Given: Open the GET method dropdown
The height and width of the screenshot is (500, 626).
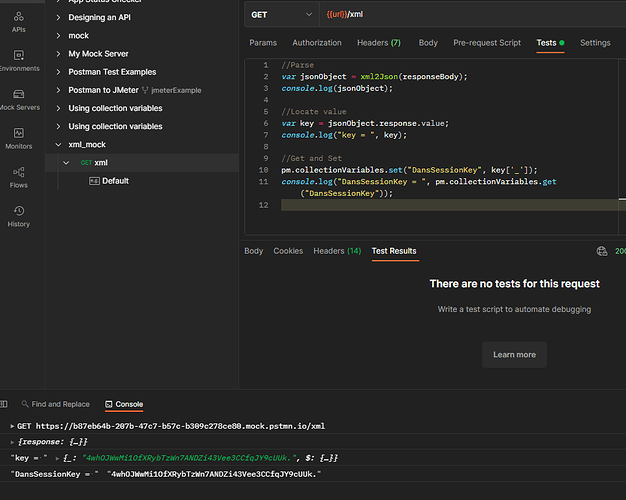Looking at the screenshot, I should (281, 15).
